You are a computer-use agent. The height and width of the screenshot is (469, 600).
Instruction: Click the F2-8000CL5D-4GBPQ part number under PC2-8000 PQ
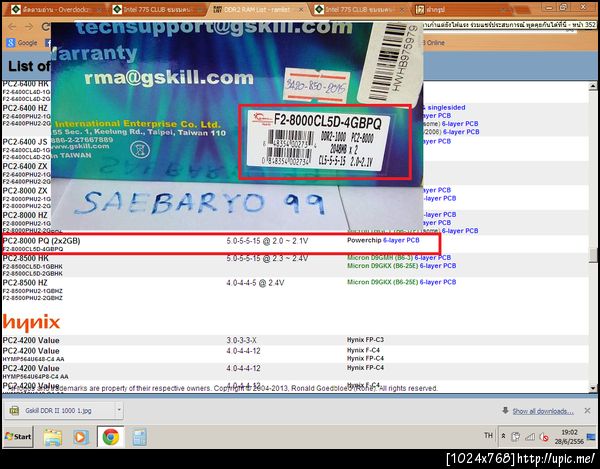tap(33, 249)
